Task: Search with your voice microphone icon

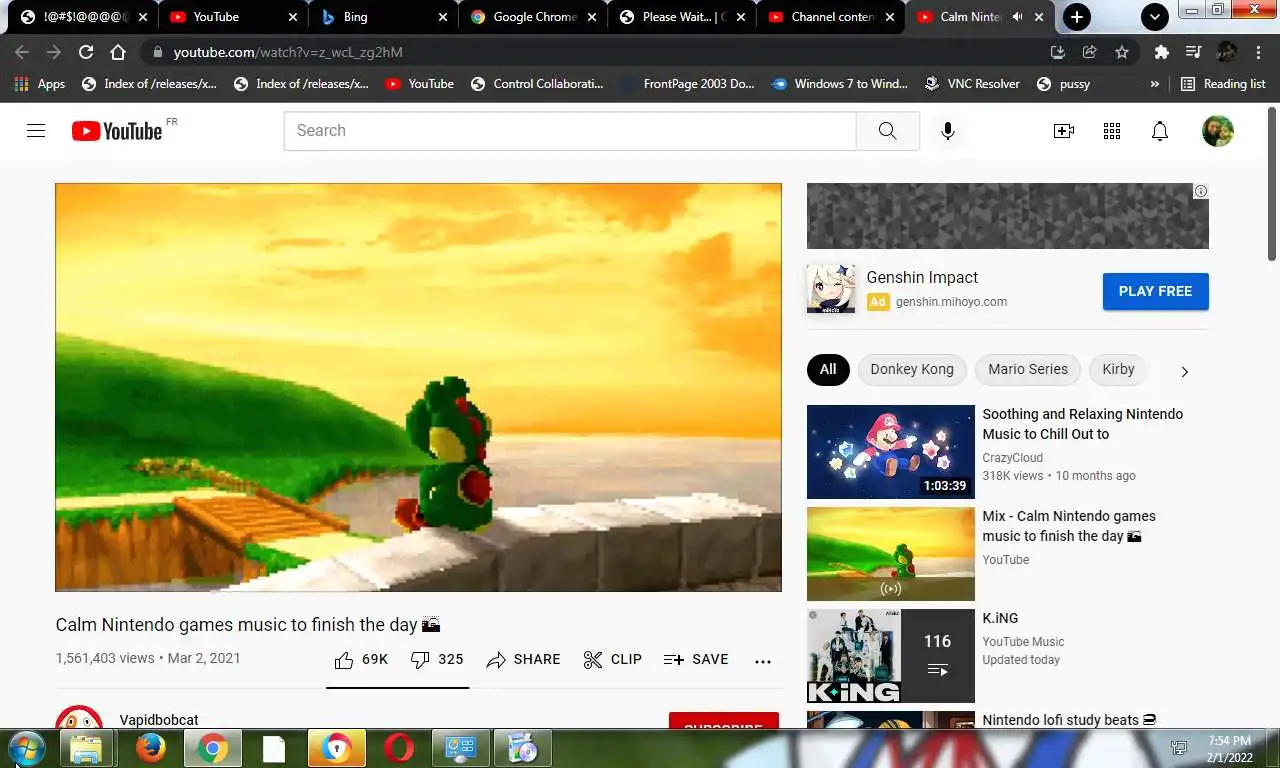Action: (x=948, y=131)
